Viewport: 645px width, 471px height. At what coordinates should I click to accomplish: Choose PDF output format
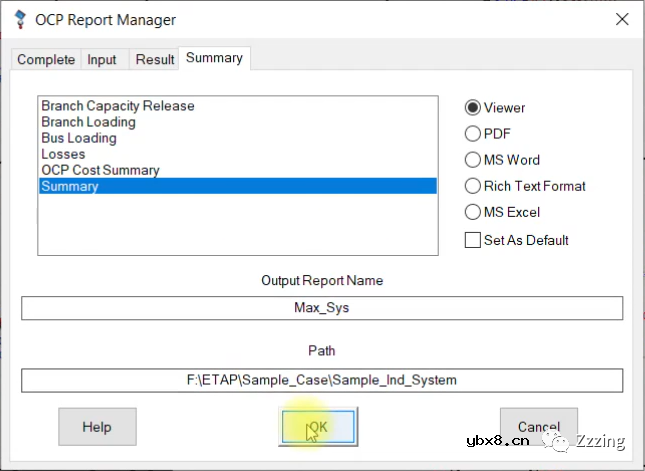tap(473, 134)
